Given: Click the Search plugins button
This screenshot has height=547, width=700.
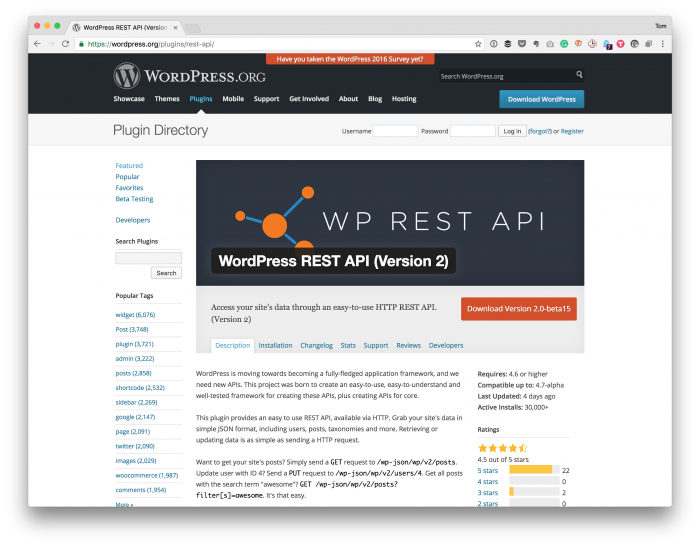Looking at the screenshot, I should click(166, 273).
